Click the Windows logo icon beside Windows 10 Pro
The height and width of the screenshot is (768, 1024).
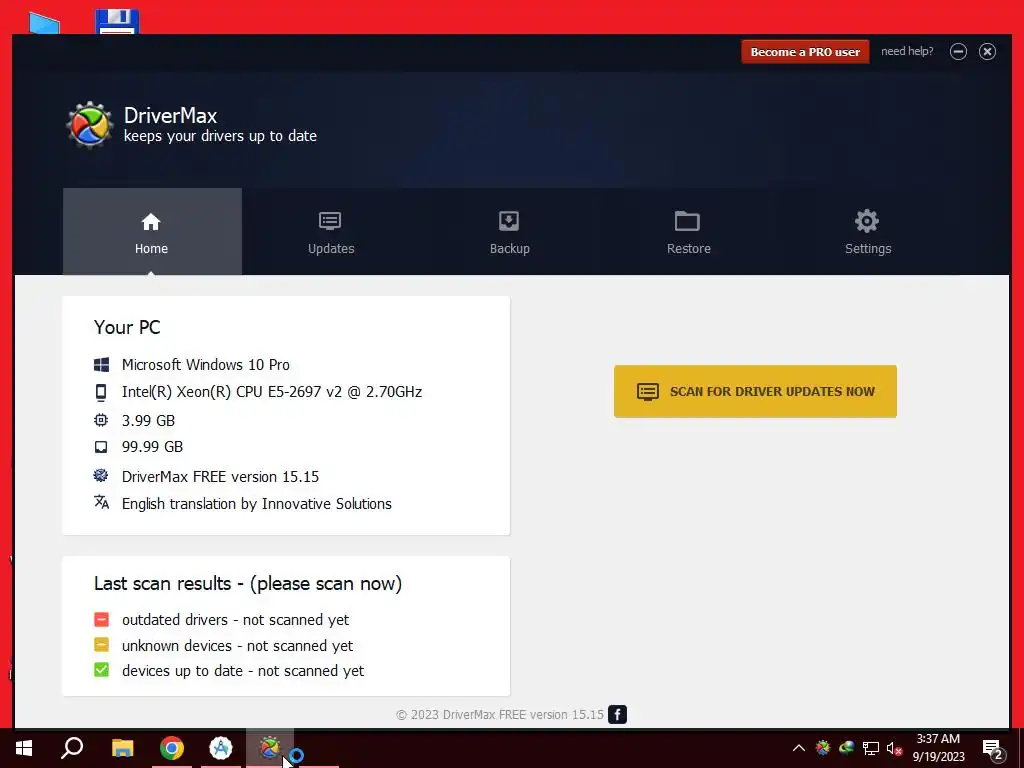click(x=101, y=364)
